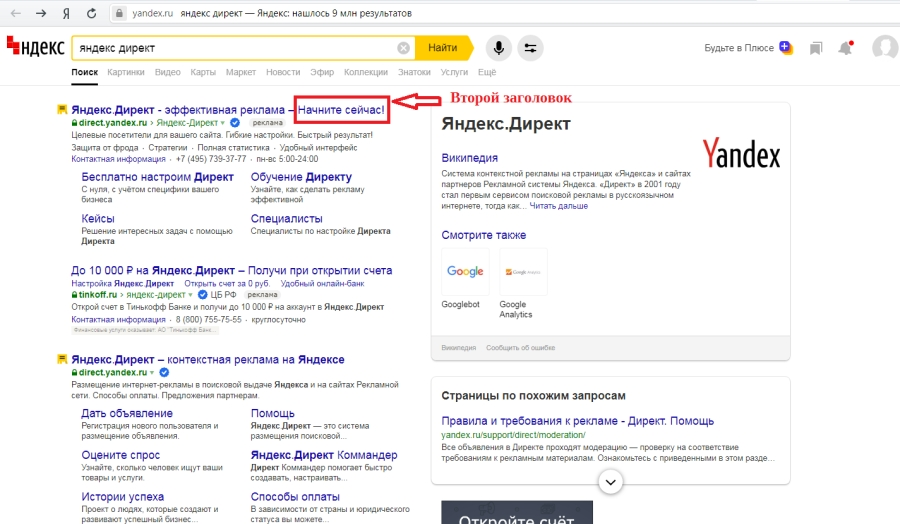Click the Yandex logo in the Яндекс.Директ card
Image resolution: width=900 pixels, height=524 pixels.
coord(742,154)
